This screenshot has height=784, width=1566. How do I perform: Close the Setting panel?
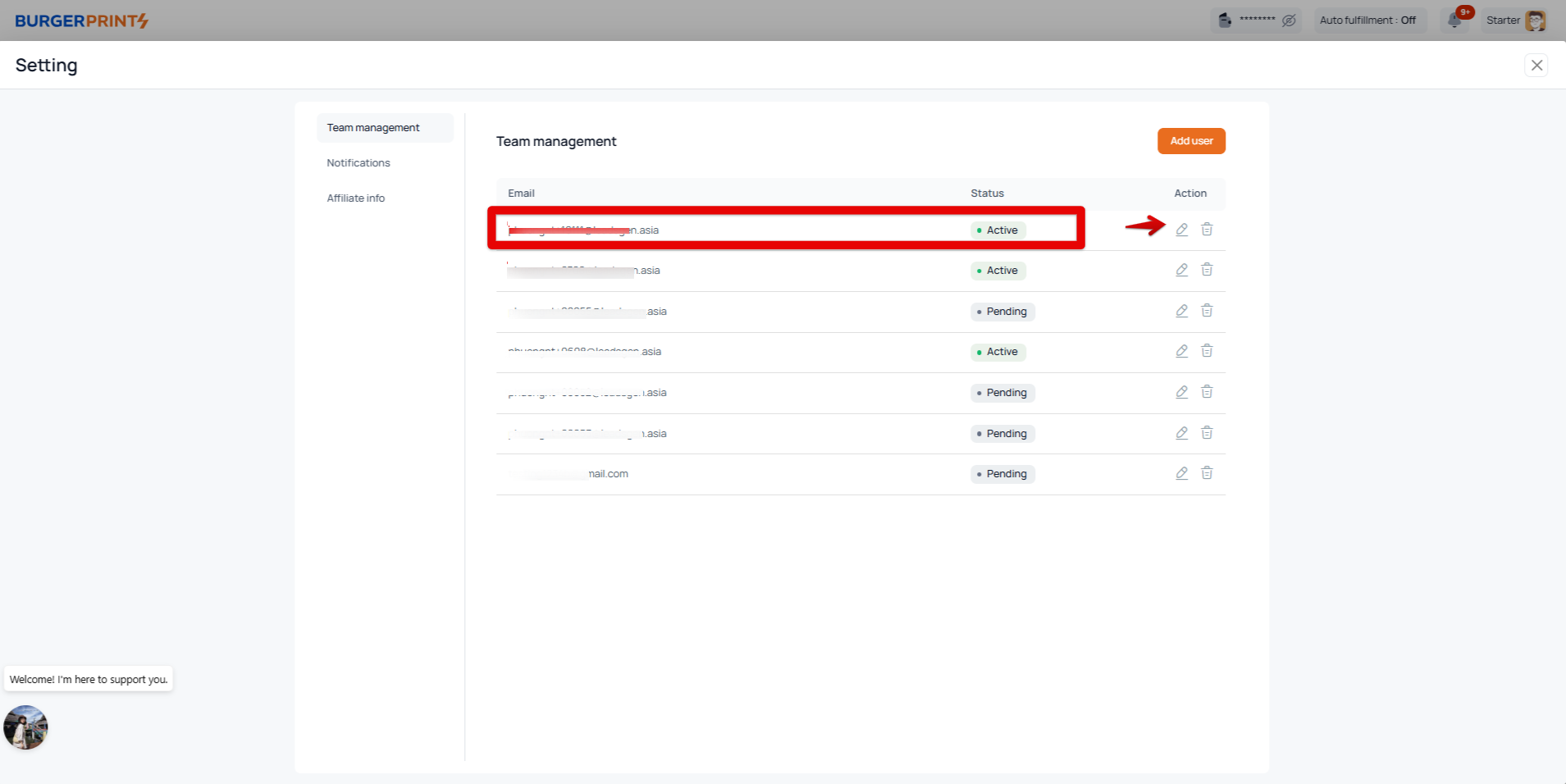point(1536,66)
